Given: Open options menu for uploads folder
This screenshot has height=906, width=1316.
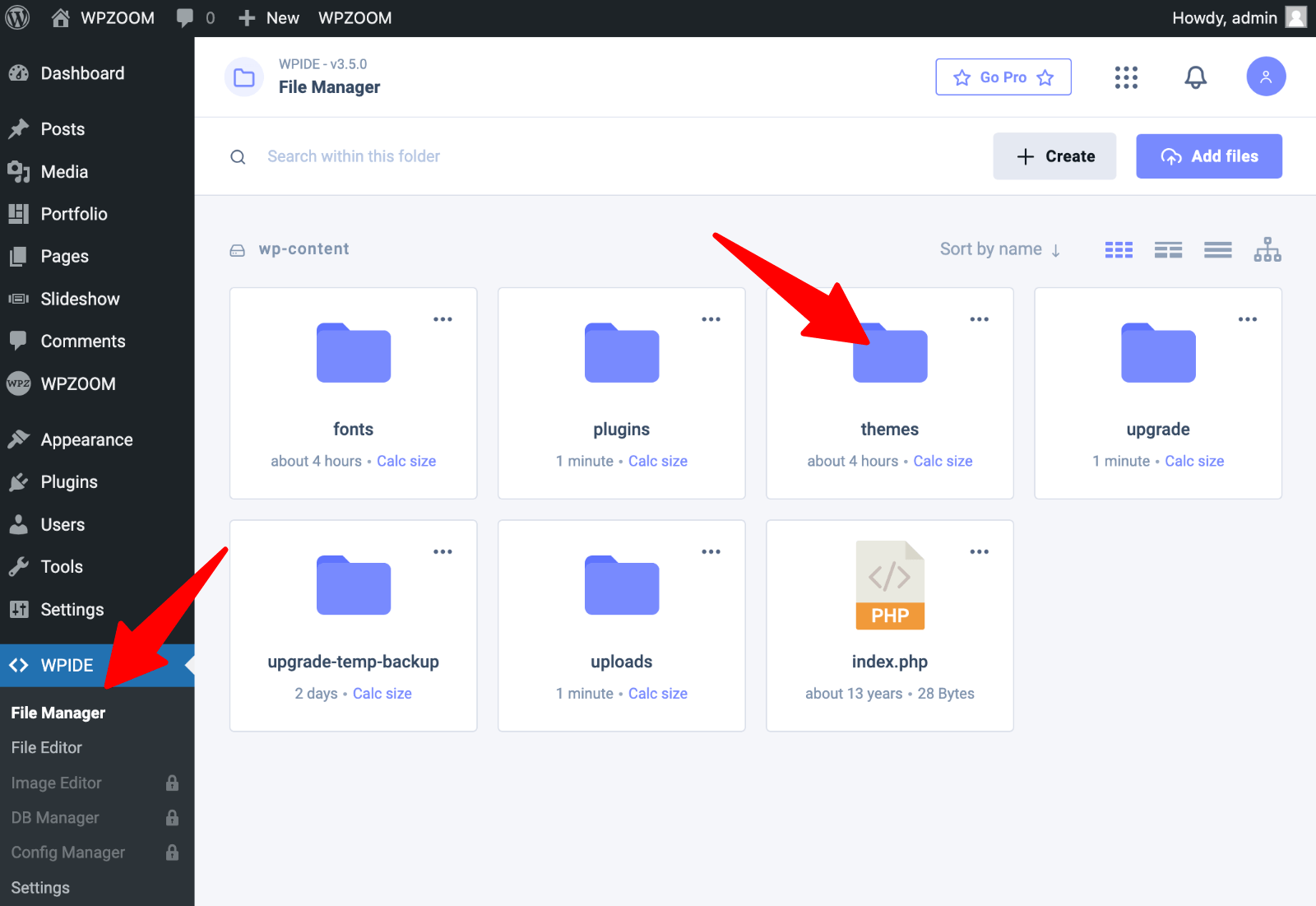Looking at the screenshot, I should pyautogui.click(x=711, y=552).
